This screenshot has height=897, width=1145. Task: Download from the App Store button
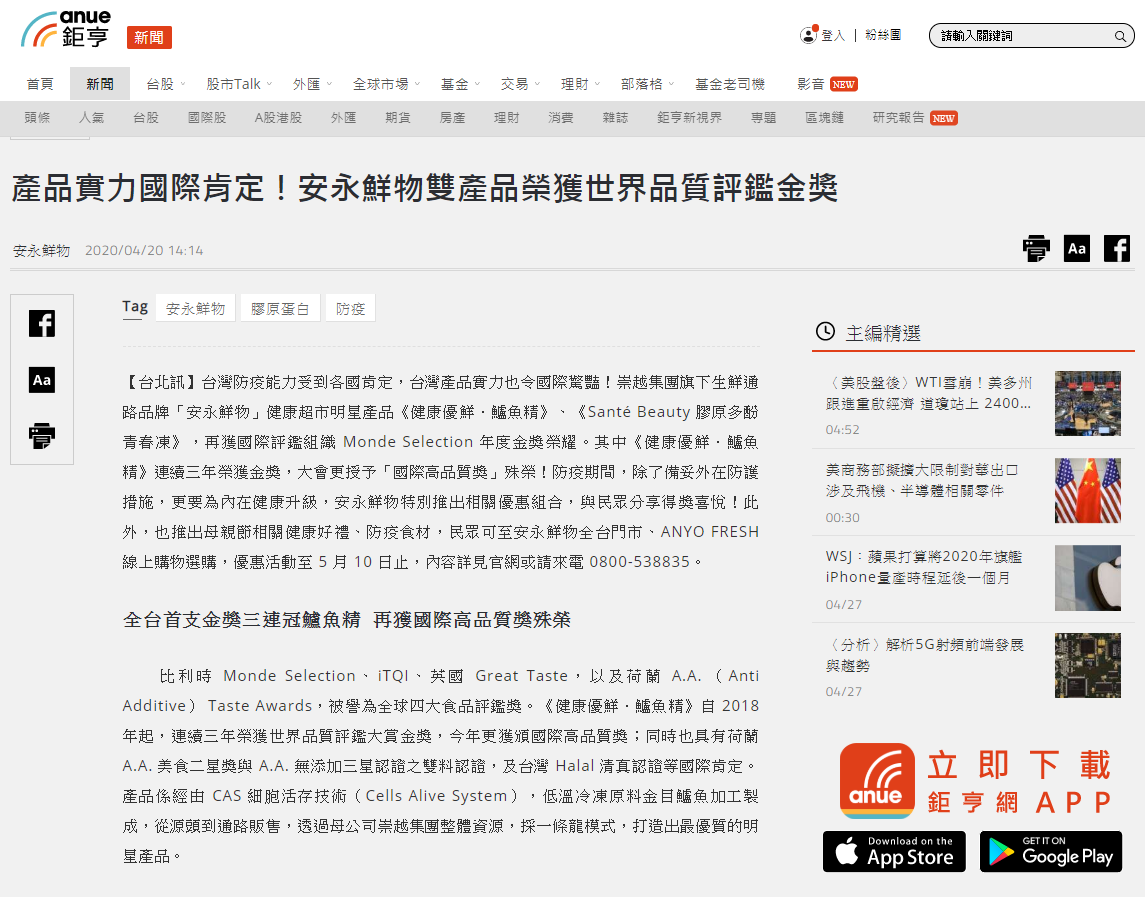pyautogui.click(x=894, y=851)
